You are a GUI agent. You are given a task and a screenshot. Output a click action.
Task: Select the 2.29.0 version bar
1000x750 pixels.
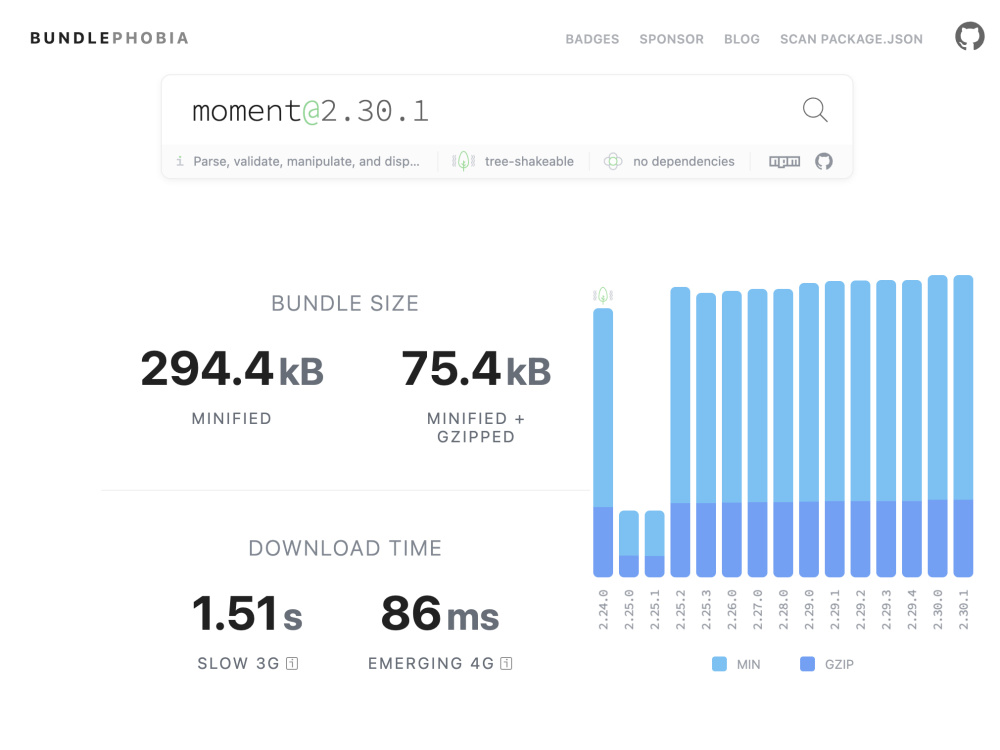pyautogui.click(x=809, y=430)
